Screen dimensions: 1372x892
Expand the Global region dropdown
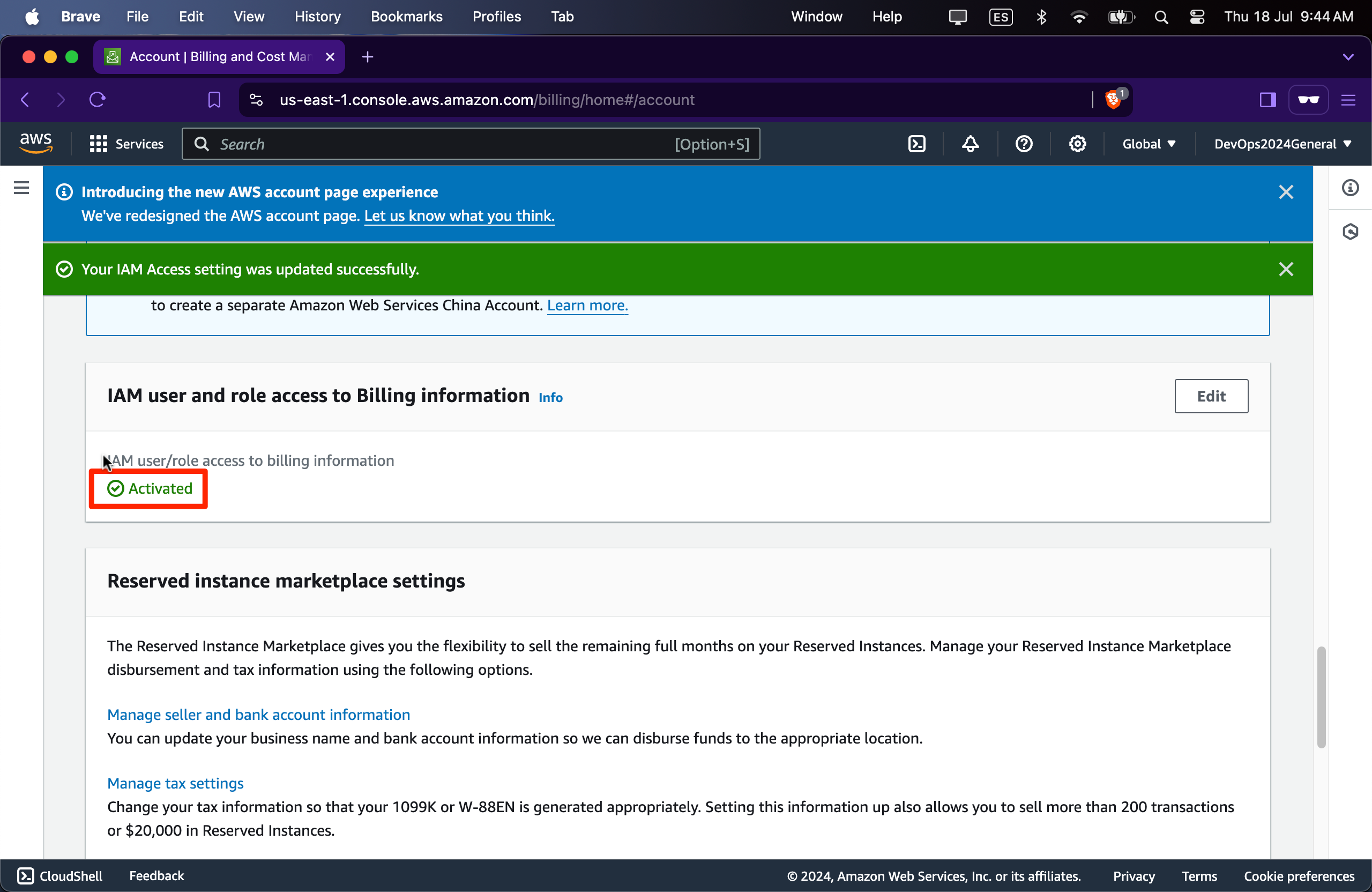point(1149,144)
